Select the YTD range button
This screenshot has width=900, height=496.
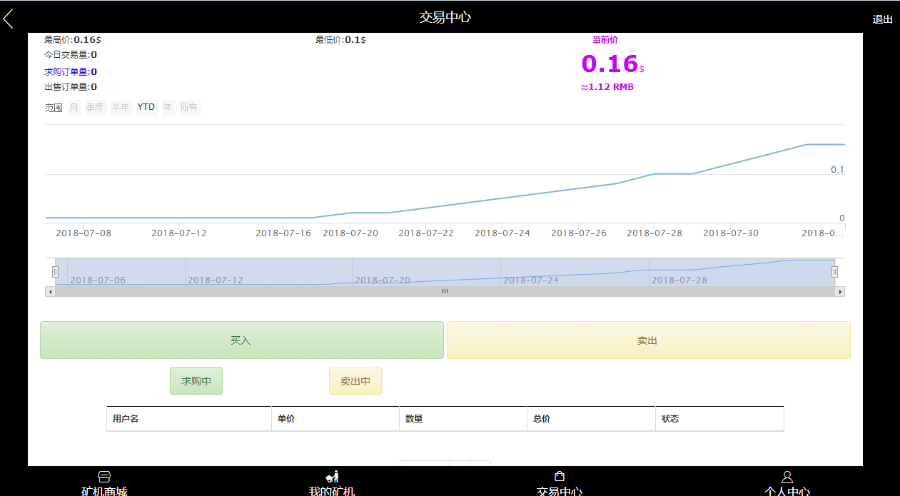146,107
